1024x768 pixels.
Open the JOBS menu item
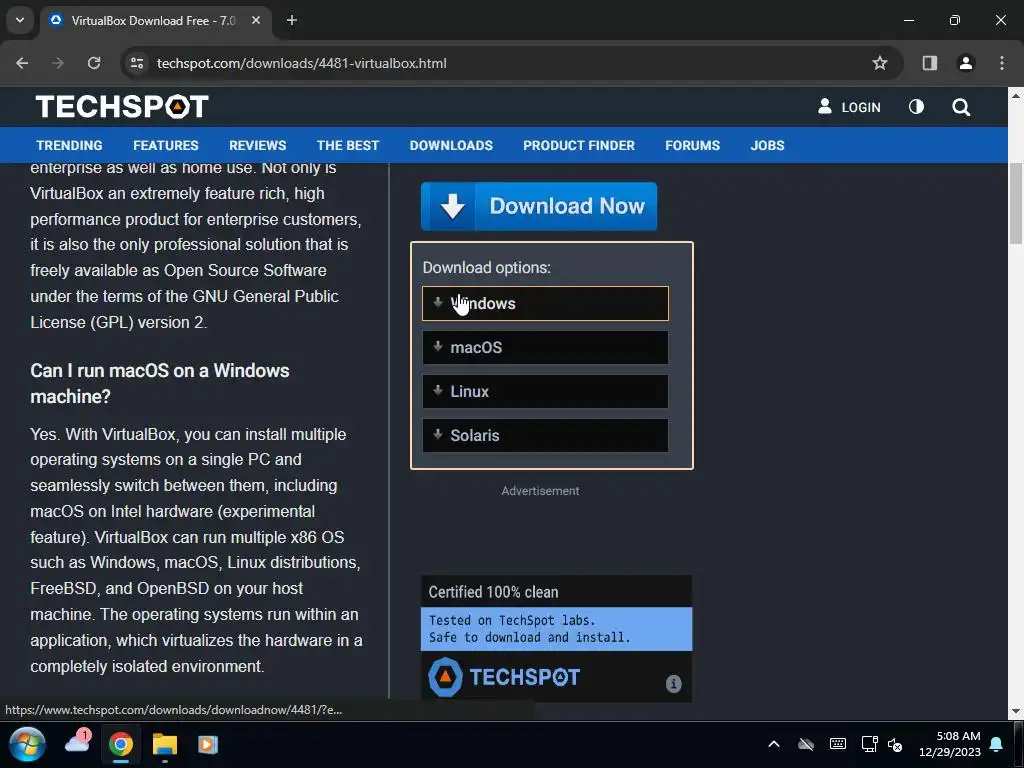767,146
